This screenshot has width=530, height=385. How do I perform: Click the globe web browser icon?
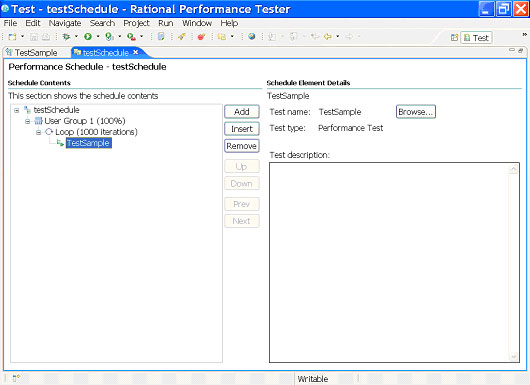[x=251, y=37]
